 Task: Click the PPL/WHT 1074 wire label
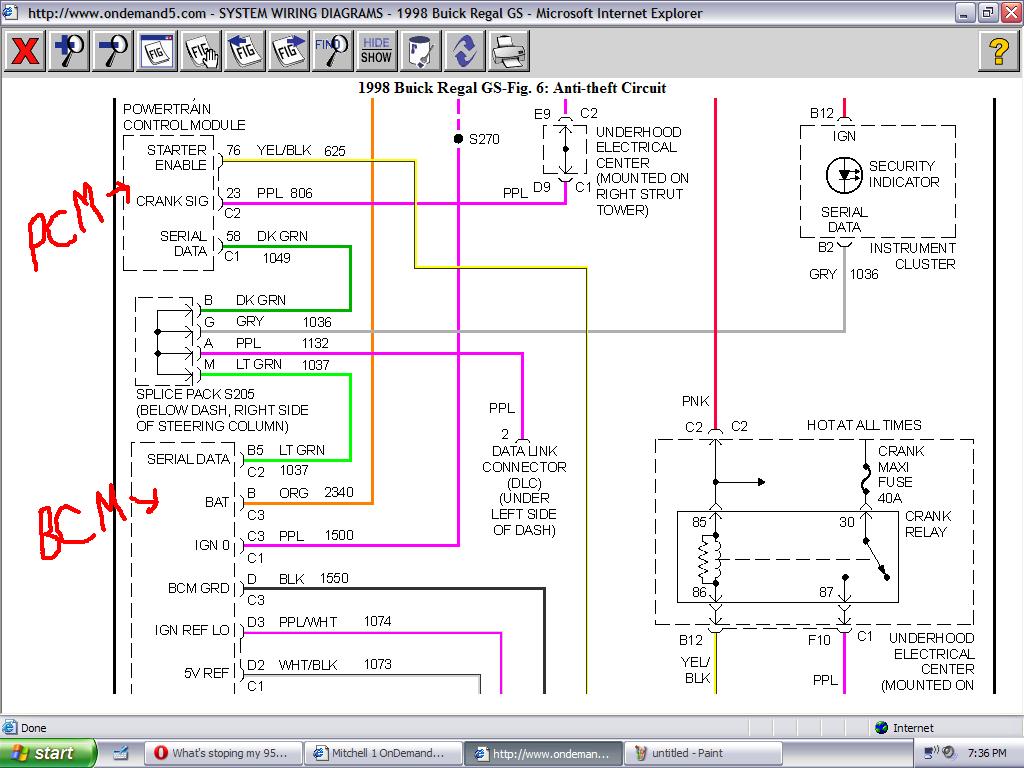coord(335,622)
